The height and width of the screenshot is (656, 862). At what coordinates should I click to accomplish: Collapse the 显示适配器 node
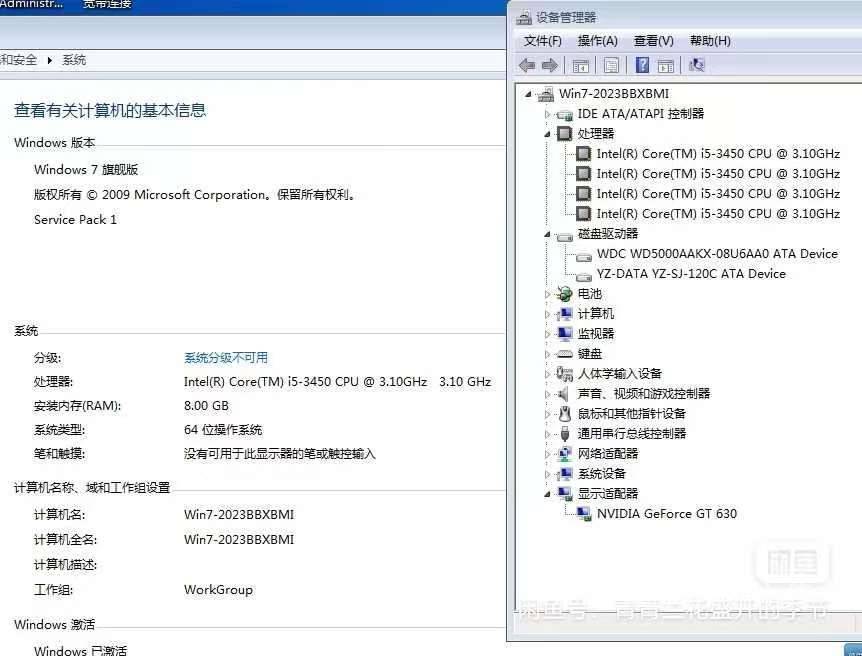click(548, 494)
